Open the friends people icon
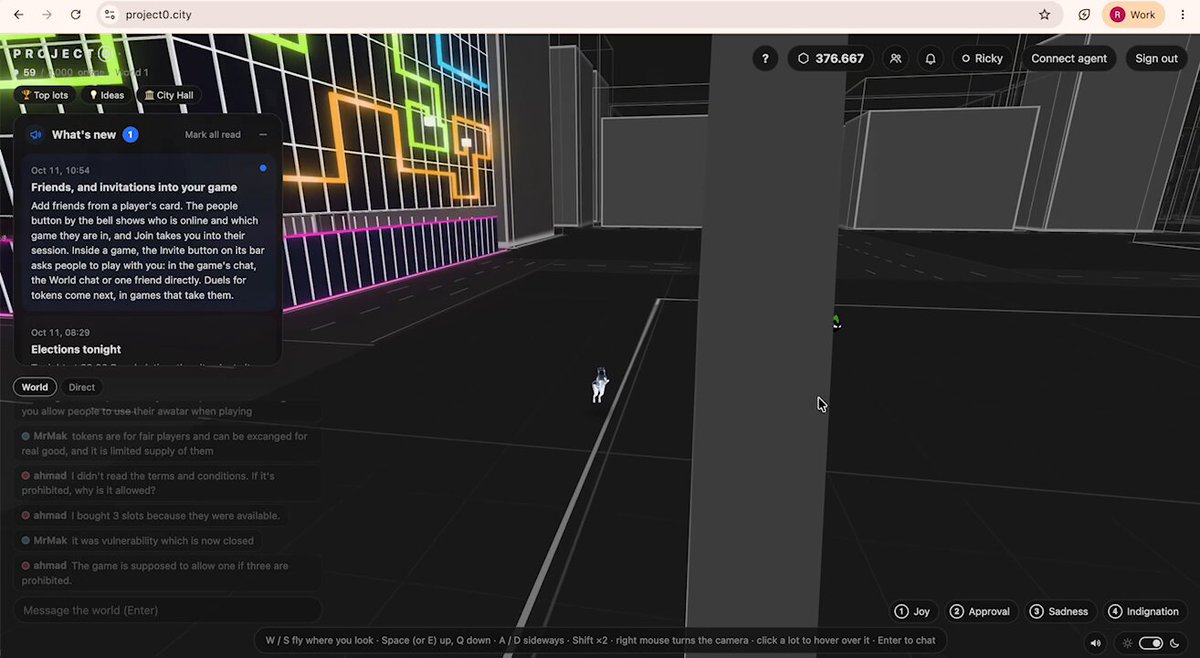This screenshot has width=1200, height=658. tap(896, 58)
